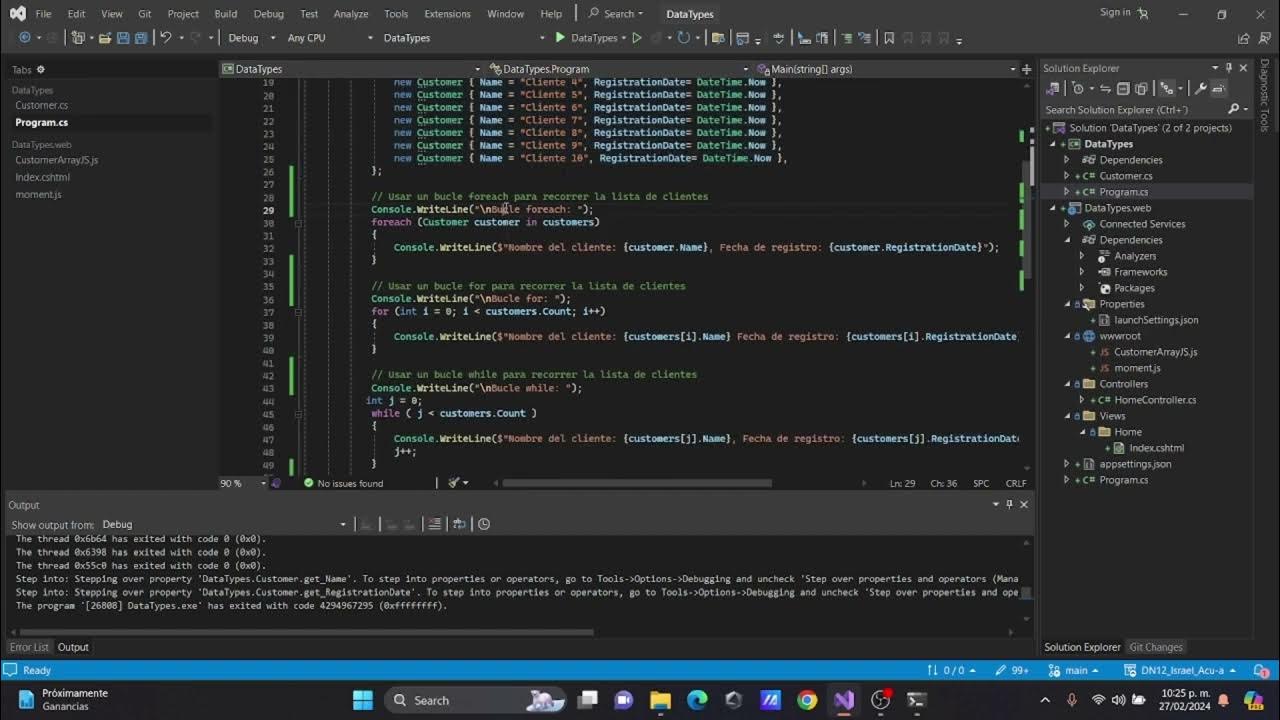Switch to the Error List tab
The image size is (1280, 720).
pos(29,647)
